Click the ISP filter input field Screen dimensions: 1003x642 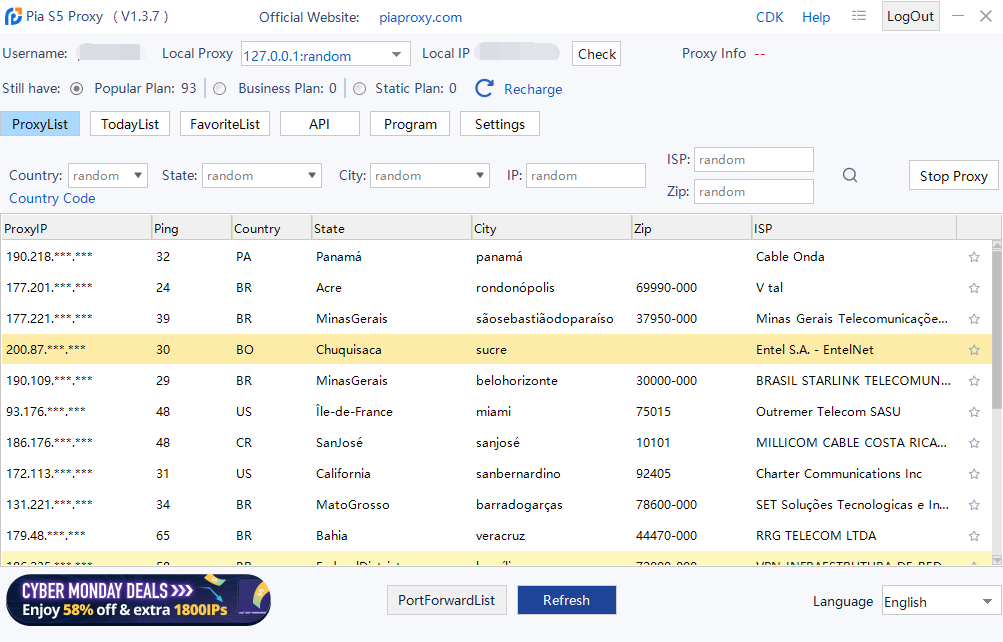754,159
